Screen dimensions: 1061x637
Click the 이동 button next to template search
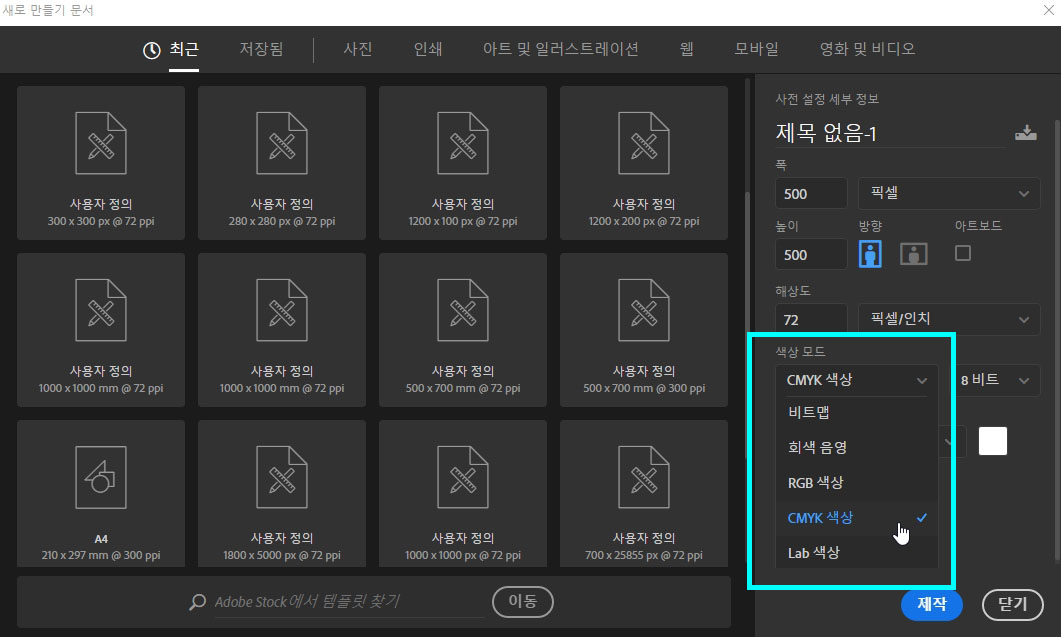[x=522, y=602]
